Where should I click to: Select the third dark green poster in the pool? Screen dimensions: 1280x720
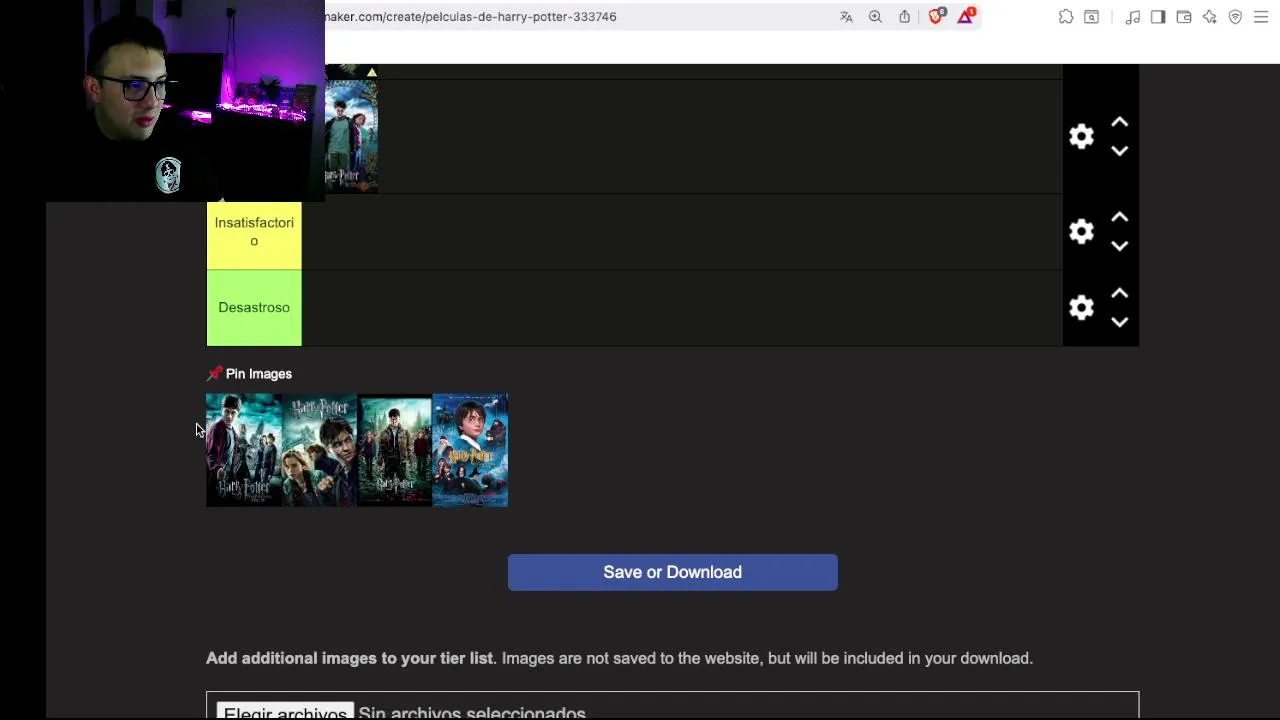point(395,450)
